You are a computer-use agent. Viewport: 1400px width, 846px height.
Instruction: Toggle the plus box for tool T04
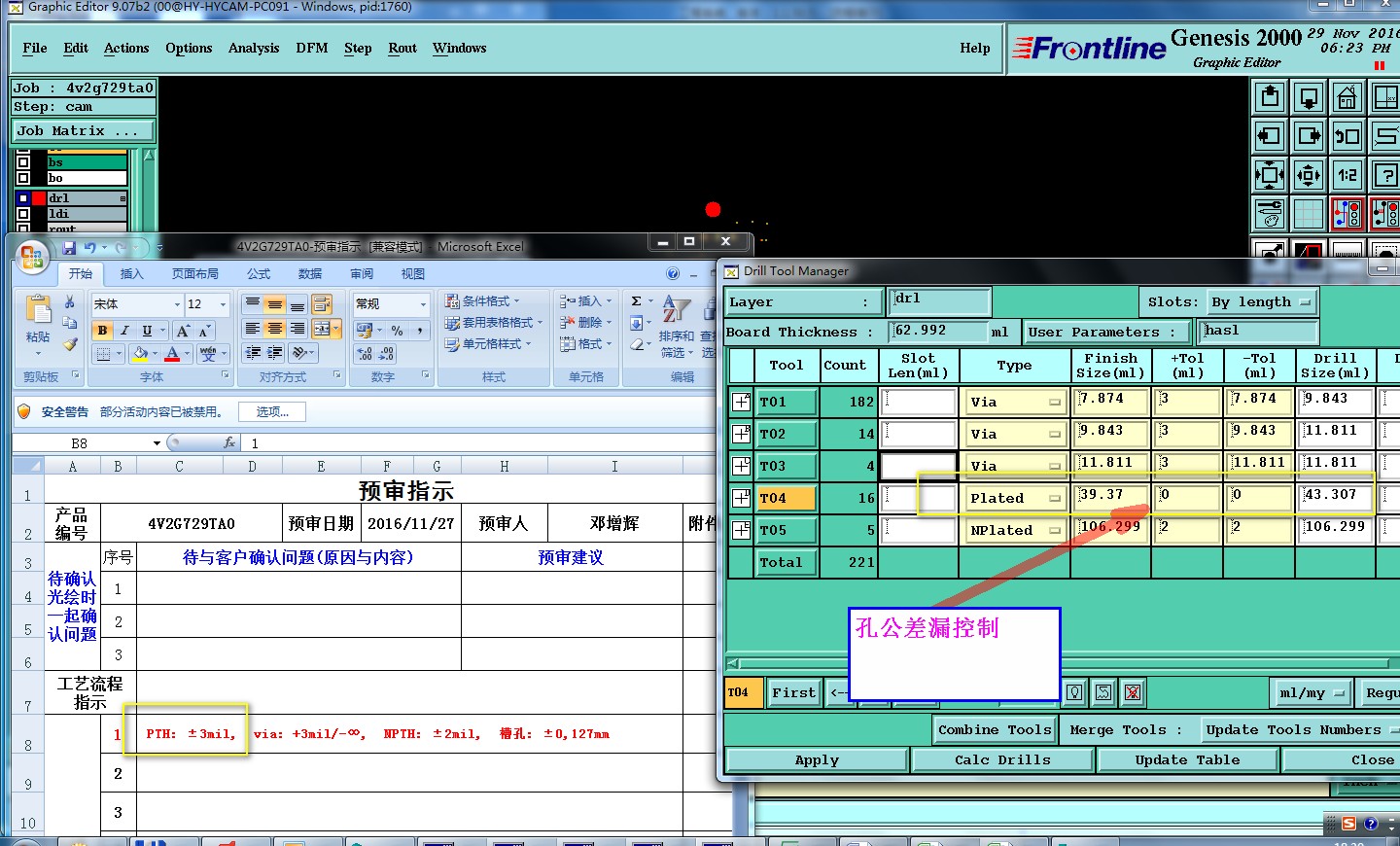pyautogui.click(x=741, y=498)
